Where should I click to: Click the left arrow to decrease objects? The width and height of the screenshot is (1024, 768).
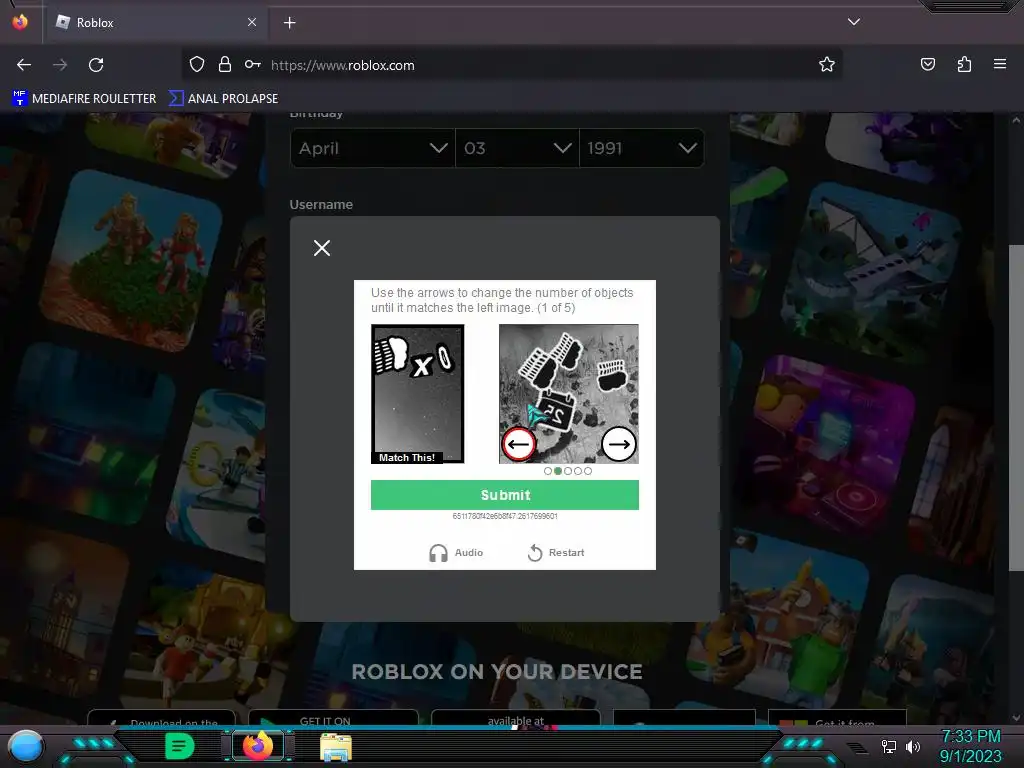519,444
